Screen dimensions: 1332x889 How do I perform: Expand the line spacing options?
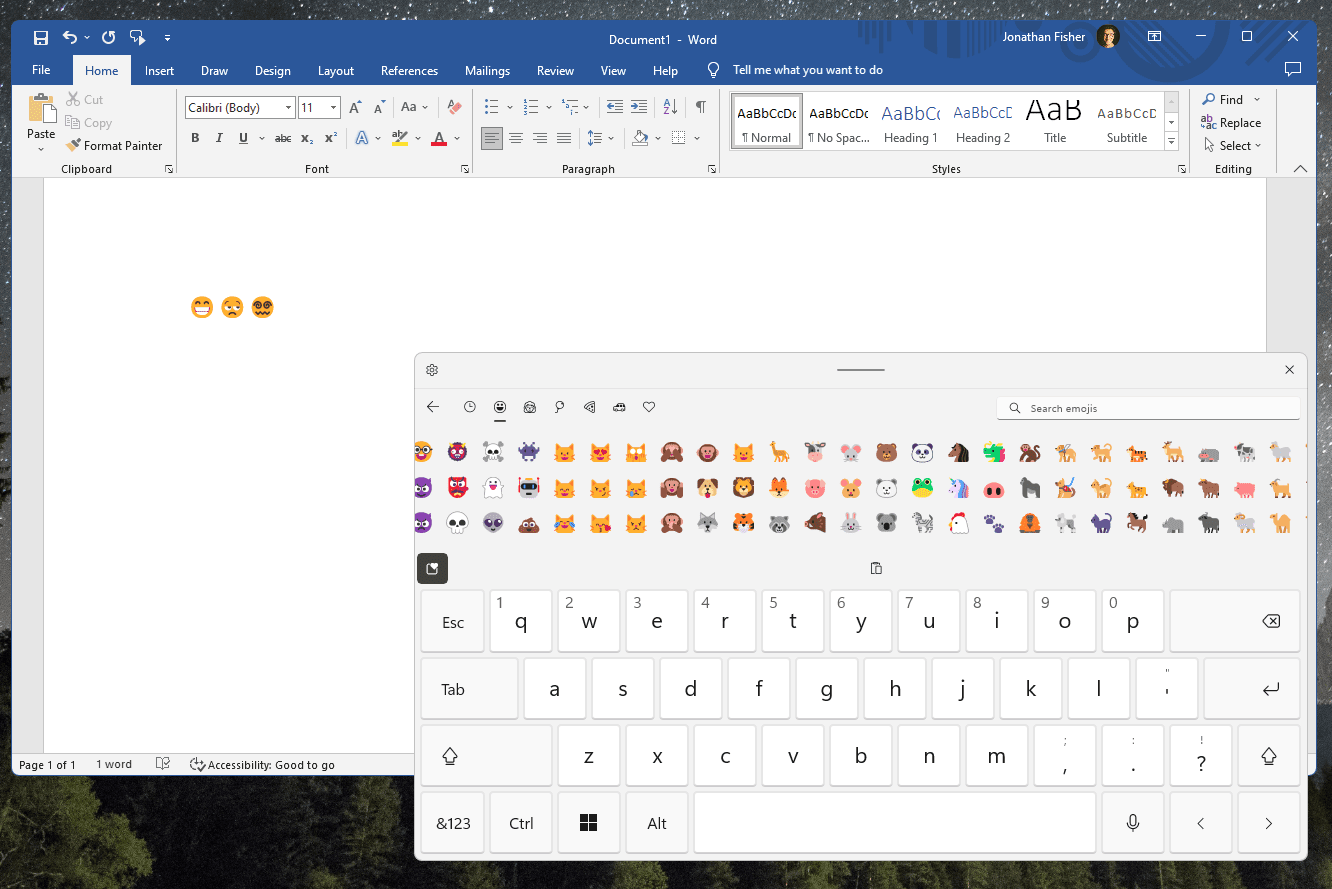point(611,139)
